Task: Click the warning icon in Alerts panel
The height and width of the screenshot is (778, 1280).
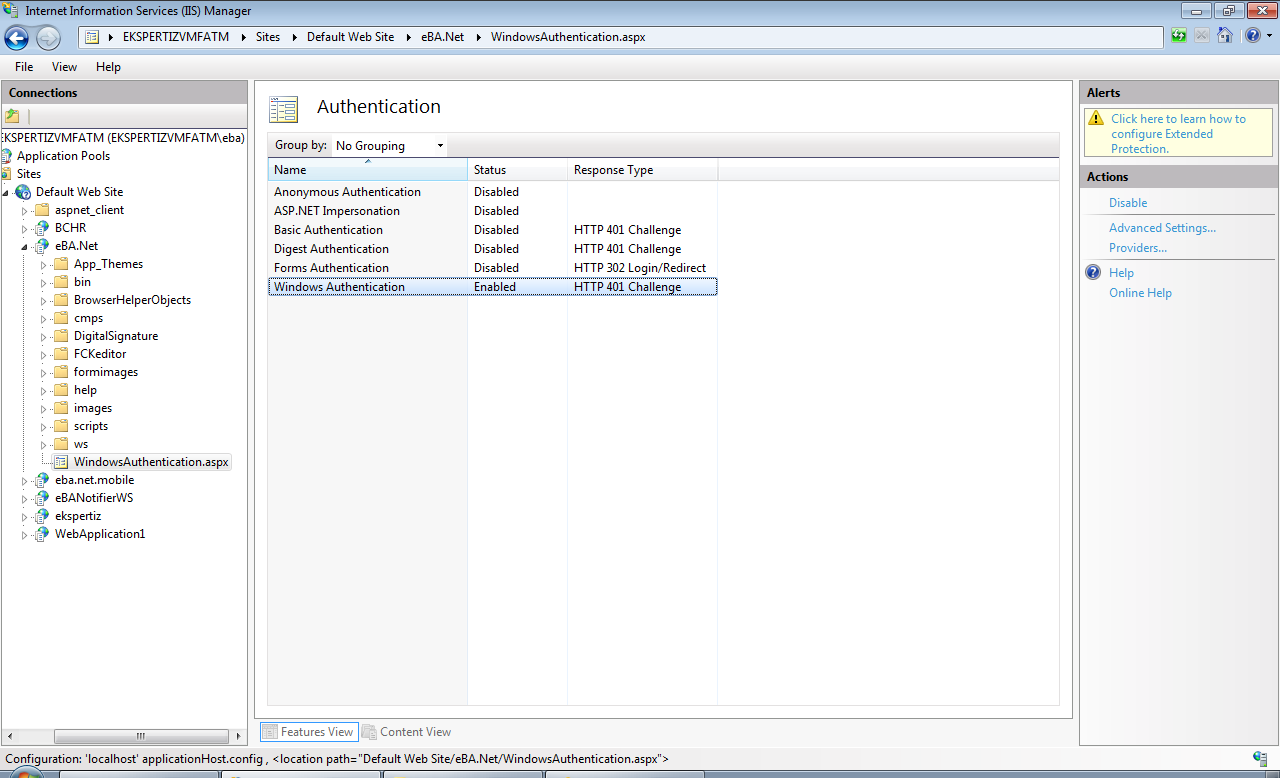Action: tap(1097, 119)
